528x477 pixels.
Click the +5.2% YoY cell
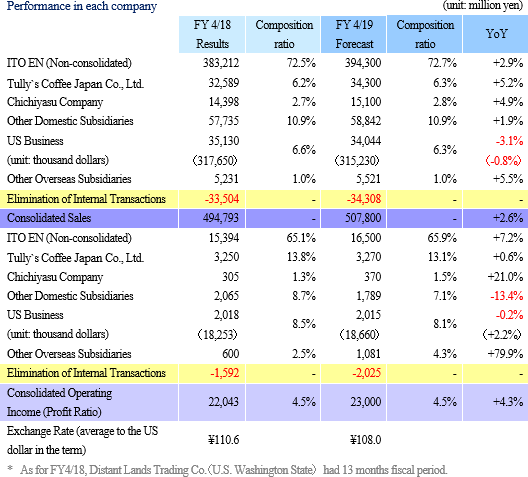pos(508,83)
